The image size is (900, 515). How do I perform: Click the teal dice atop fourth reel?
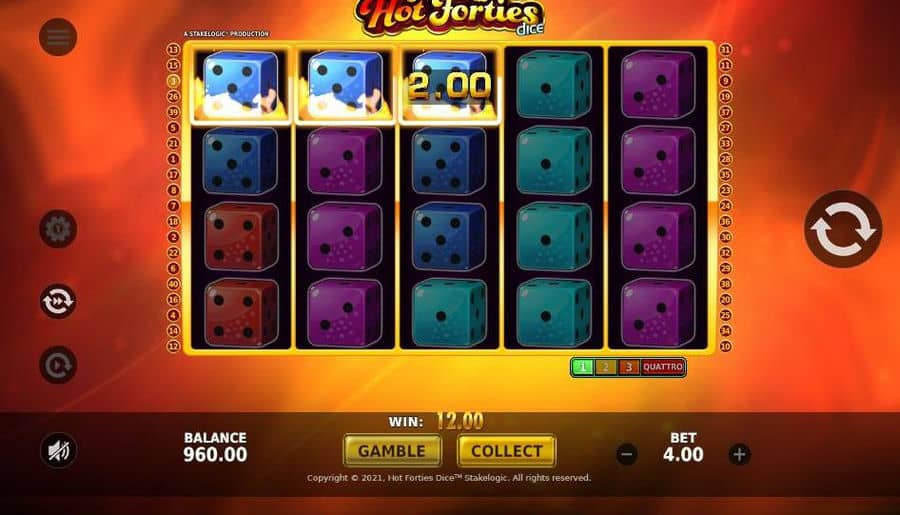(x=553, y=85)
